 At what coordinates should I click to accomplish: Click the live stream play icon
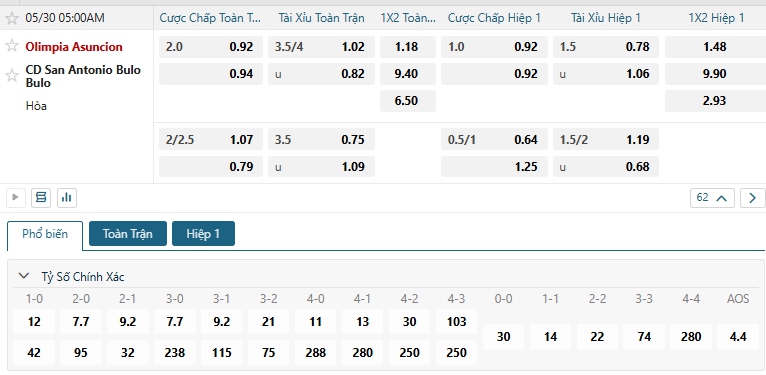(x=15, y=197)
